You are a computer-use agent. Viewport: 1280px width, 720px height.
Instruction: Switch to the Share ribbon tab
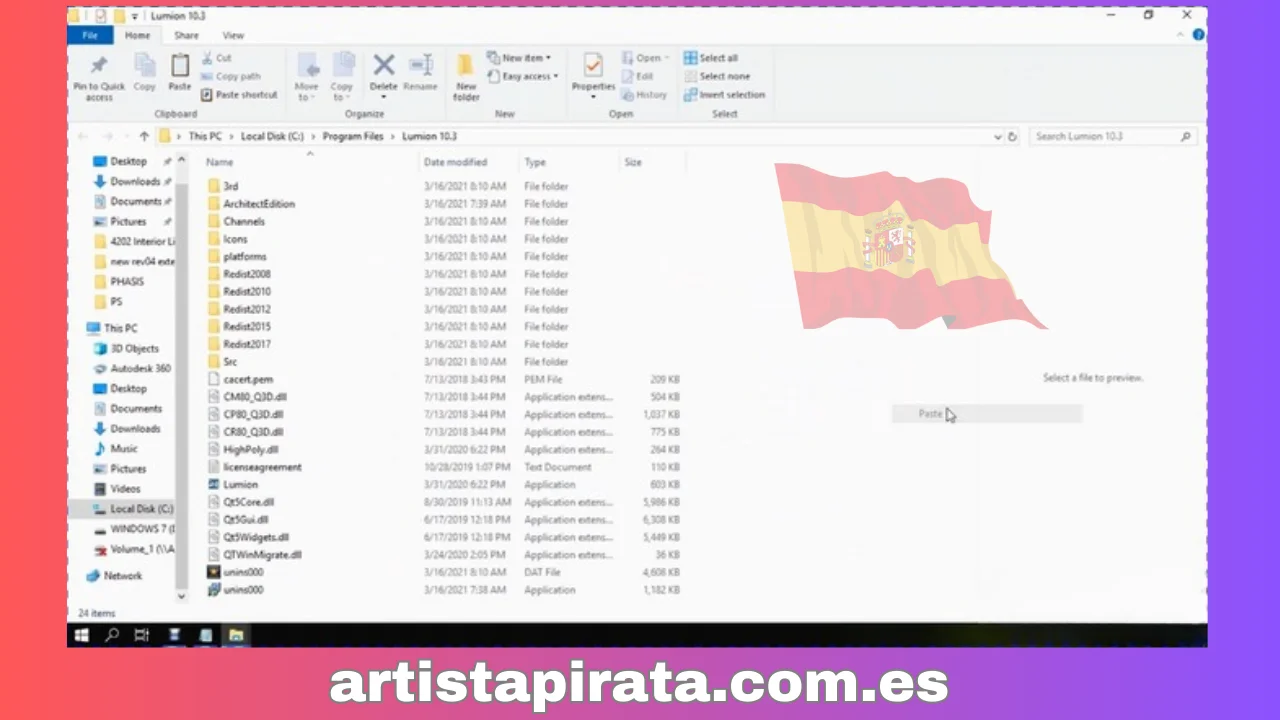pos(186,35)
